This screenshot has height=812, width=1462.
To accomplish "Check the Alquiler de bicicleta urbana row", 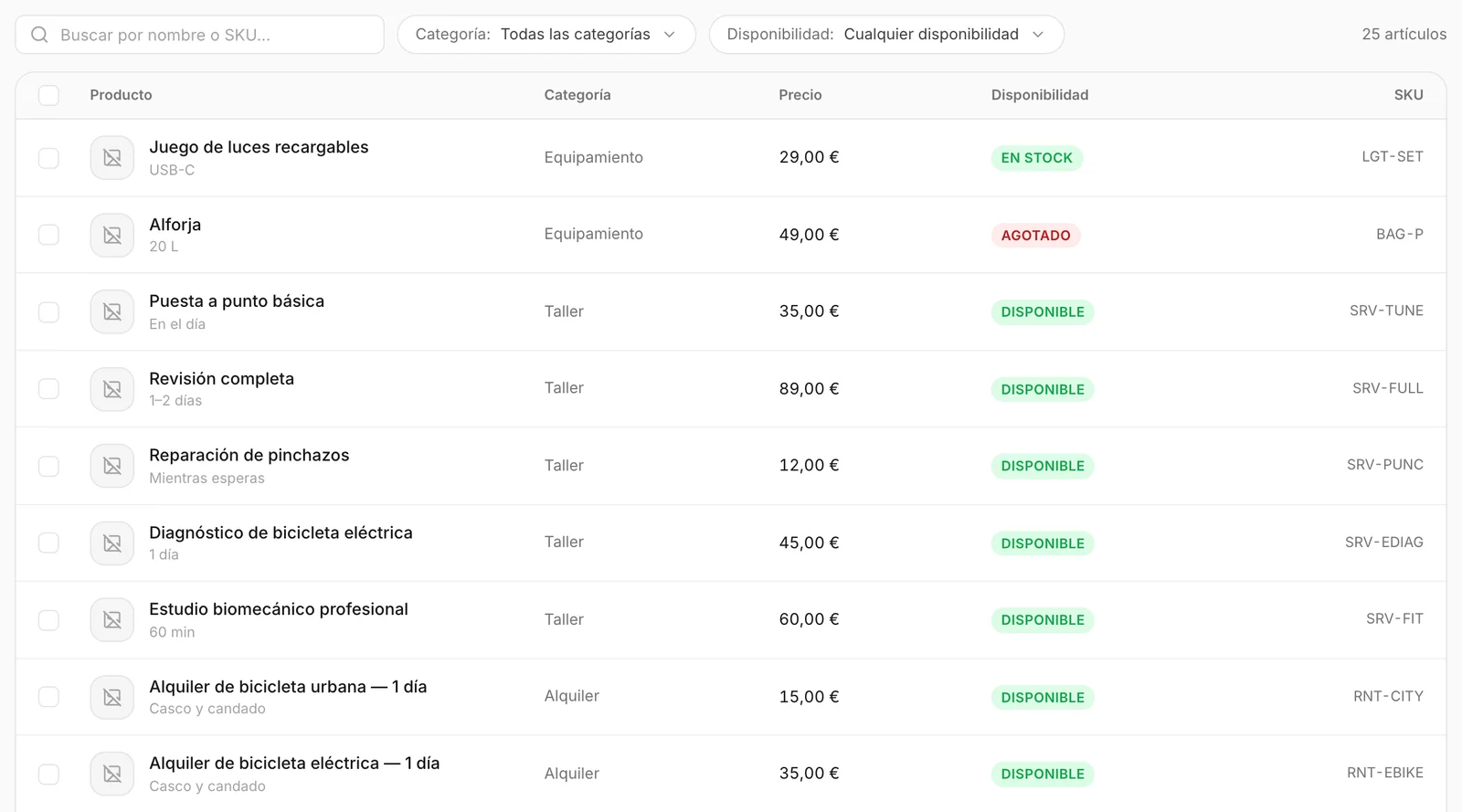I will [x=48, y=697].
